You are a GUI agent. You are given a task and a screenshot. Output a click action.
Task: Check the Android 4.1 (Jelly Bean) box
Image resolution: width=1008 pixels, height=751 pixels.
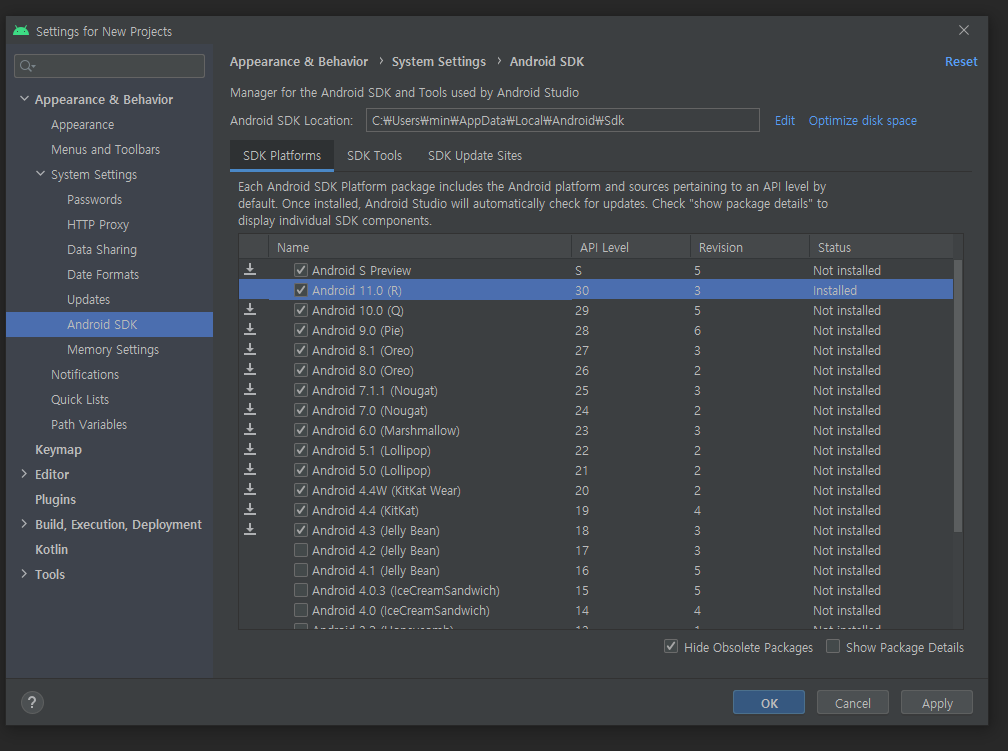click(300, 570)
